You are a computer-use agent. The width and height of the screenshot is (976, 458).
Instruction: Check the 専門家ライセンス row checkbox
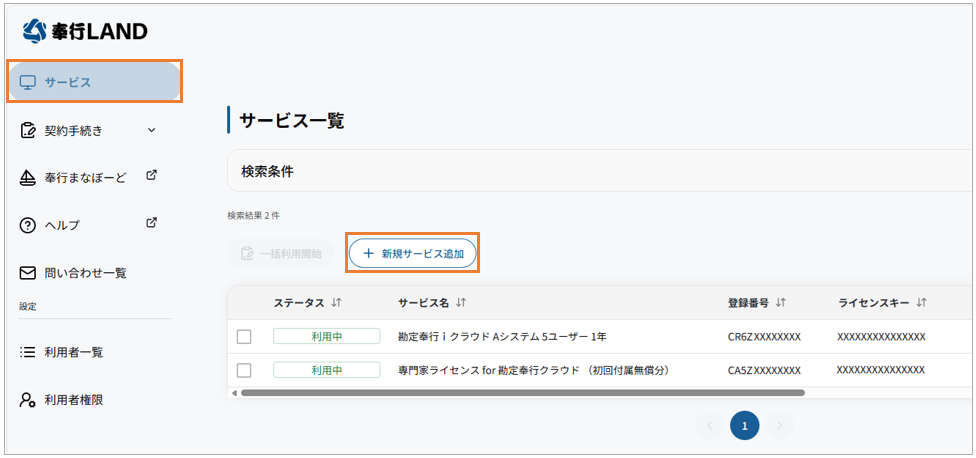pyautogui.click(x=245, y=370)
